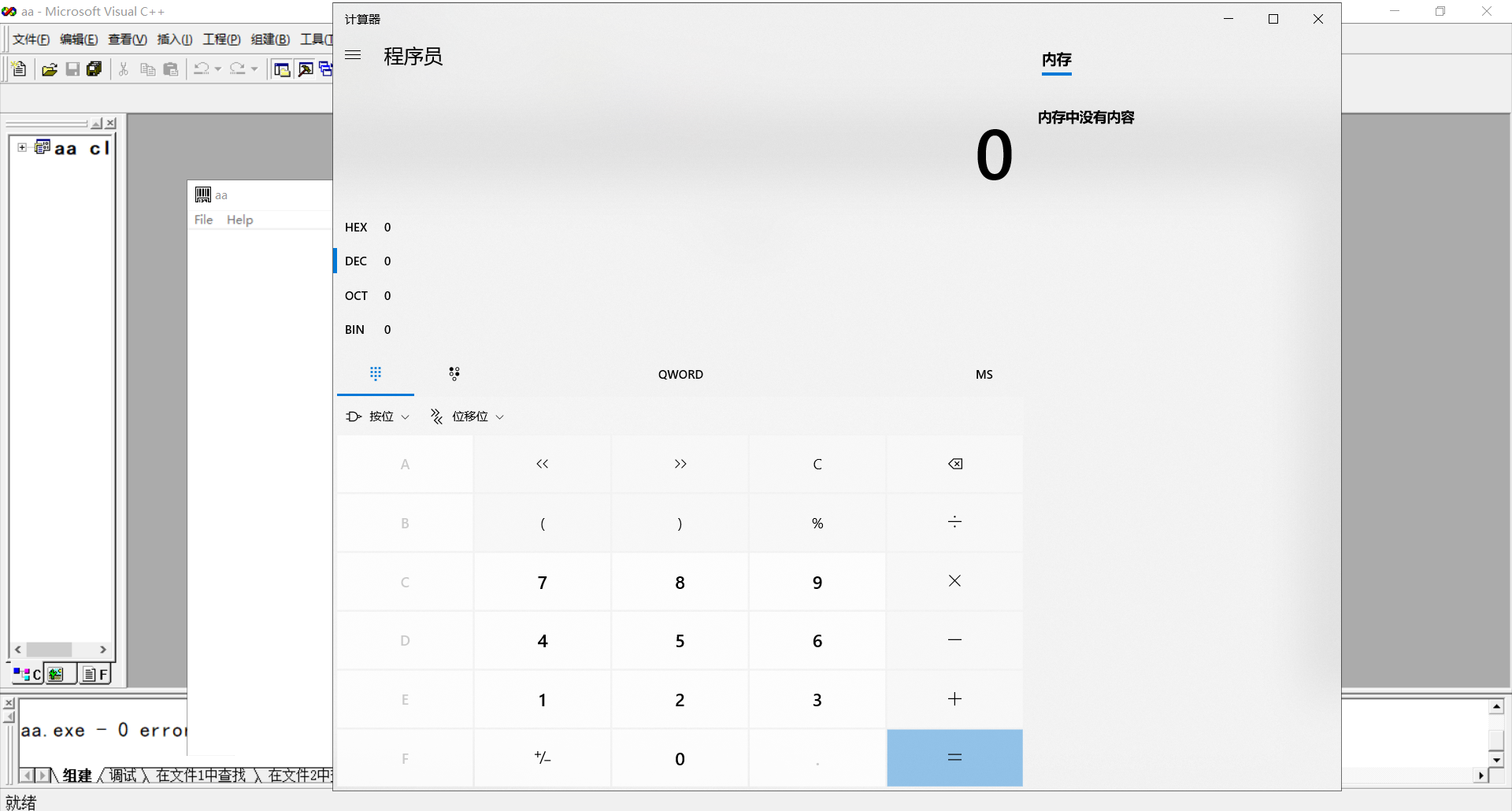Click the Cut scissors icon in the toolbar
1512x811 pixels.
pos(123,69)
